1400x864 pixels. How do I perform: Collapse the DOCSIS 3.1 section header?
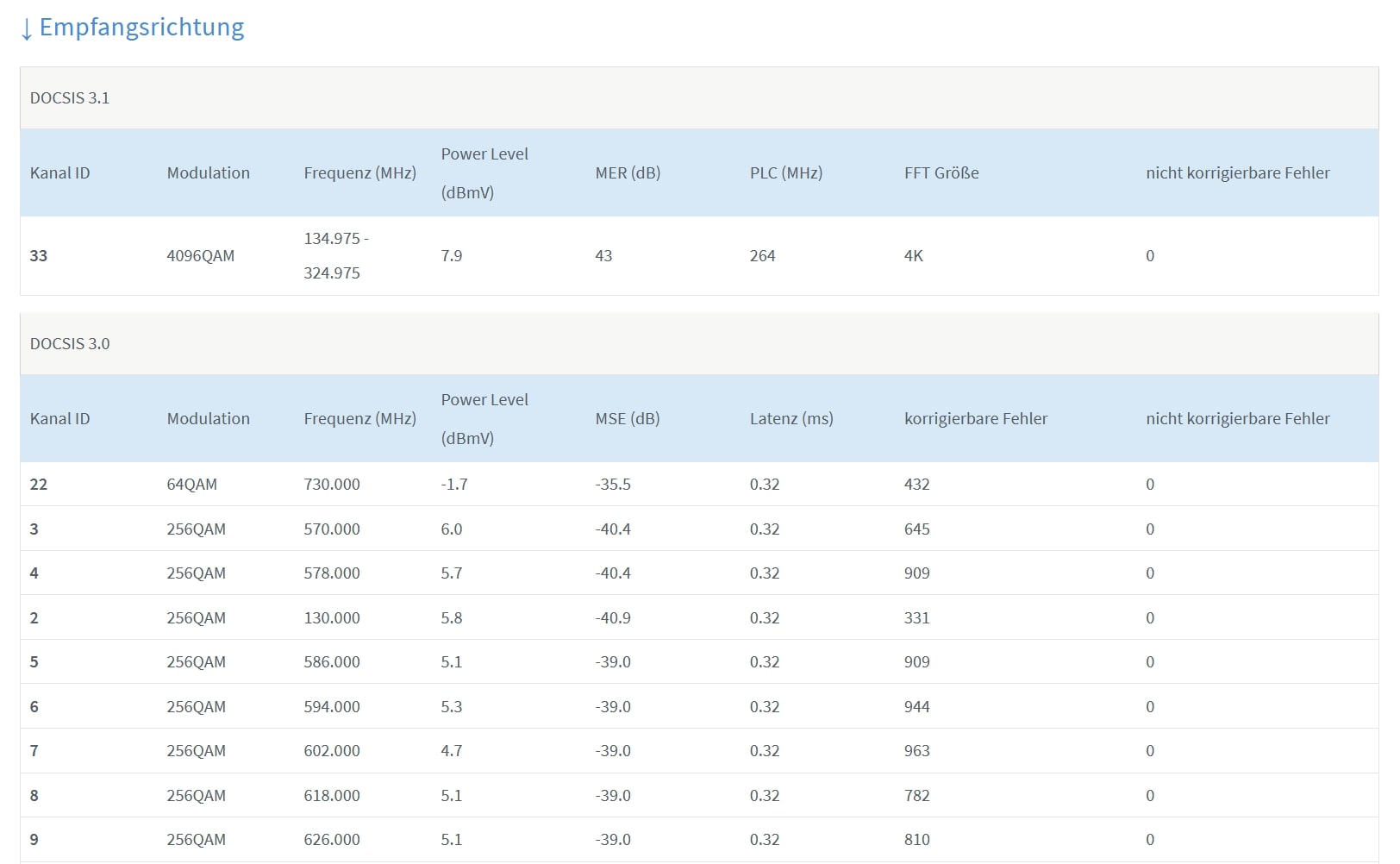[x=70, y=98]
